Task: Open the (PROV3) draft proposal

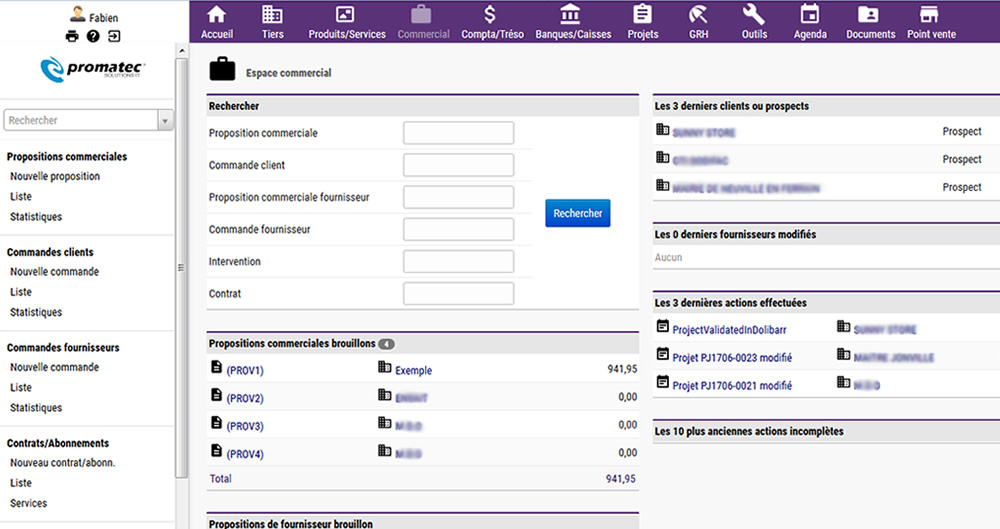Action: (245, 426)
